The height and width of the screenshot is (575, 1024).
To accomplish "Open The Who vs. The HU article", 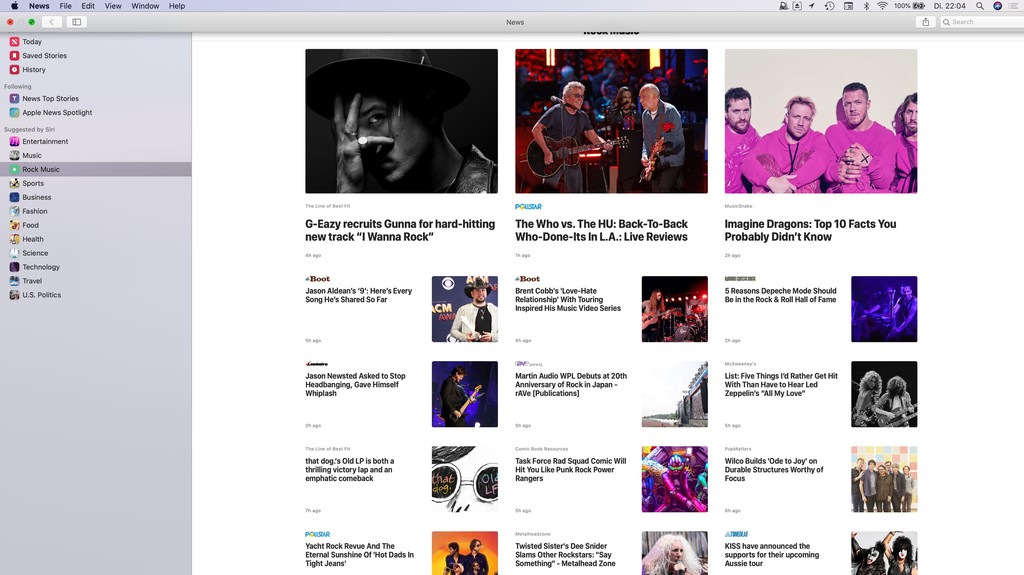I will tap(601, 231).
